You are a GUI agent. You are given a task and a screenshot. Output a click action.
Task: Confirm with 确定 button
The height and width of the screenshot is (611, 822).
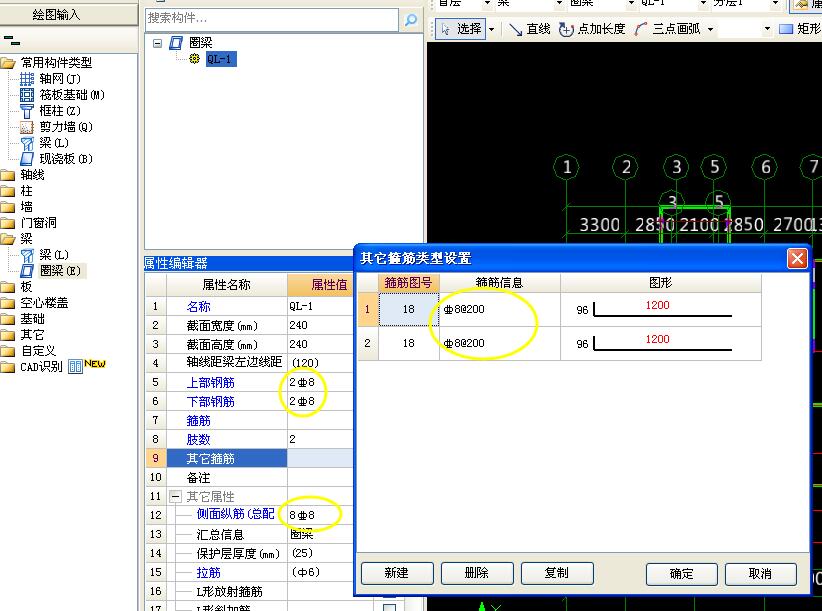tap(682, 574)
